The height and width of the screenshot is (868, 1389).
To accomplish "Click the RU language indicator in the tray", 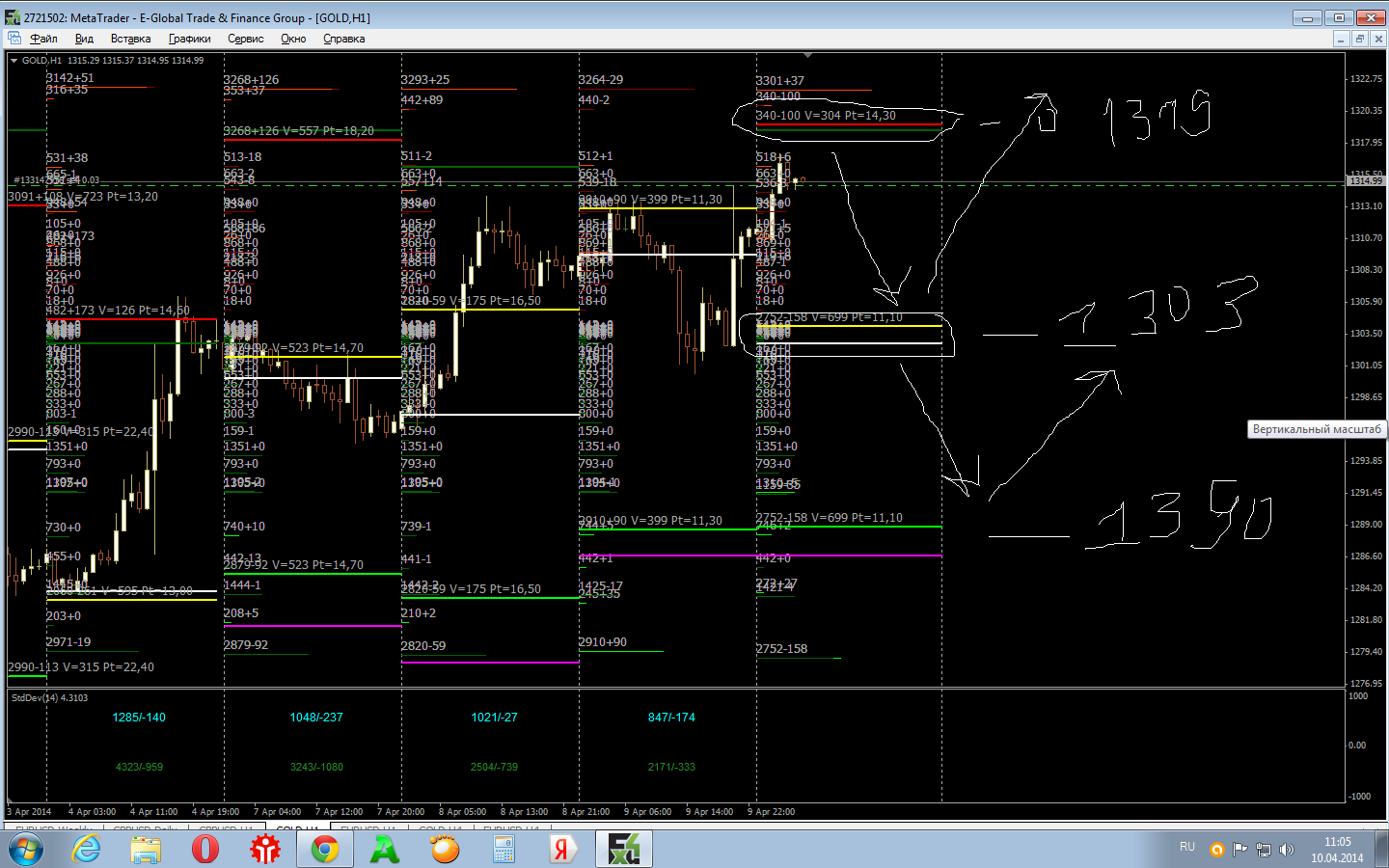I will 1187,847.
